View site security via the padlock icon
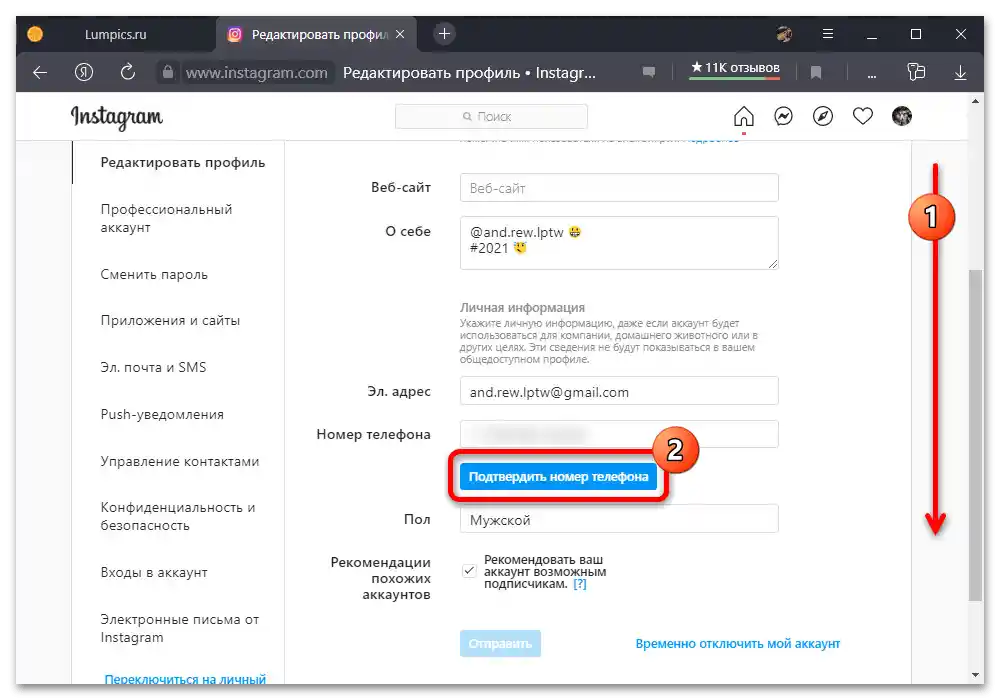1000x700 pixels. 168,72
